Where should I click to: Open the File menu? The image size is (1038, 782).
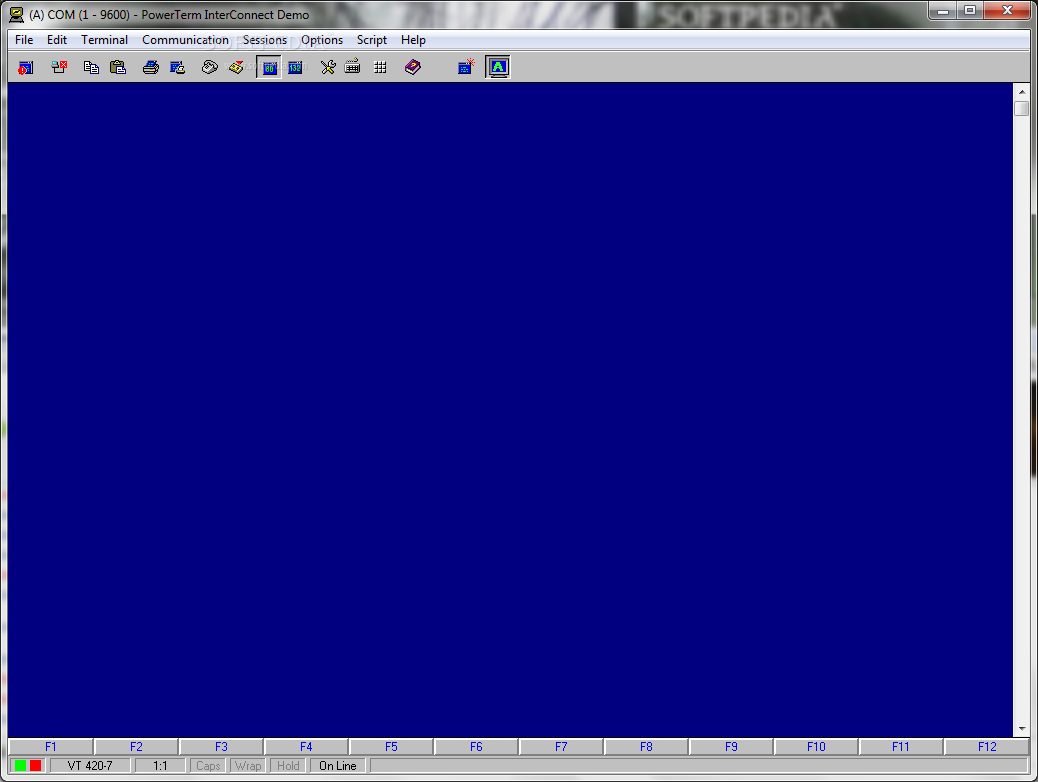tap(24, 40)
